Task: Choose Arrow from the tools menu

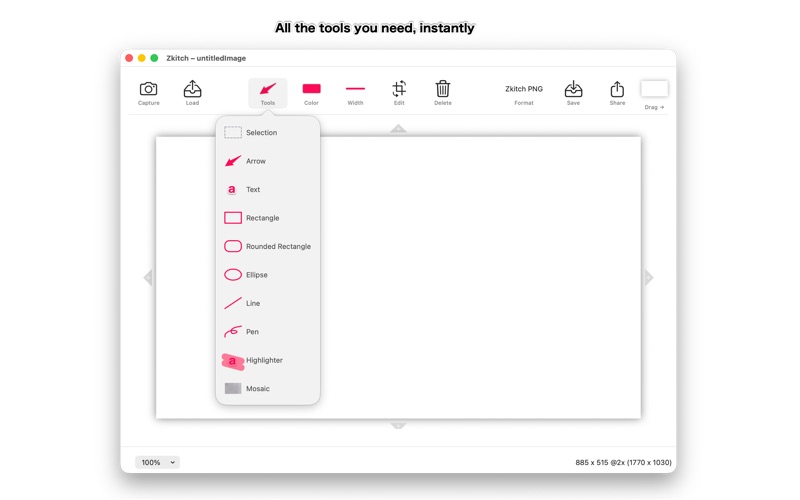Action: 268,161
